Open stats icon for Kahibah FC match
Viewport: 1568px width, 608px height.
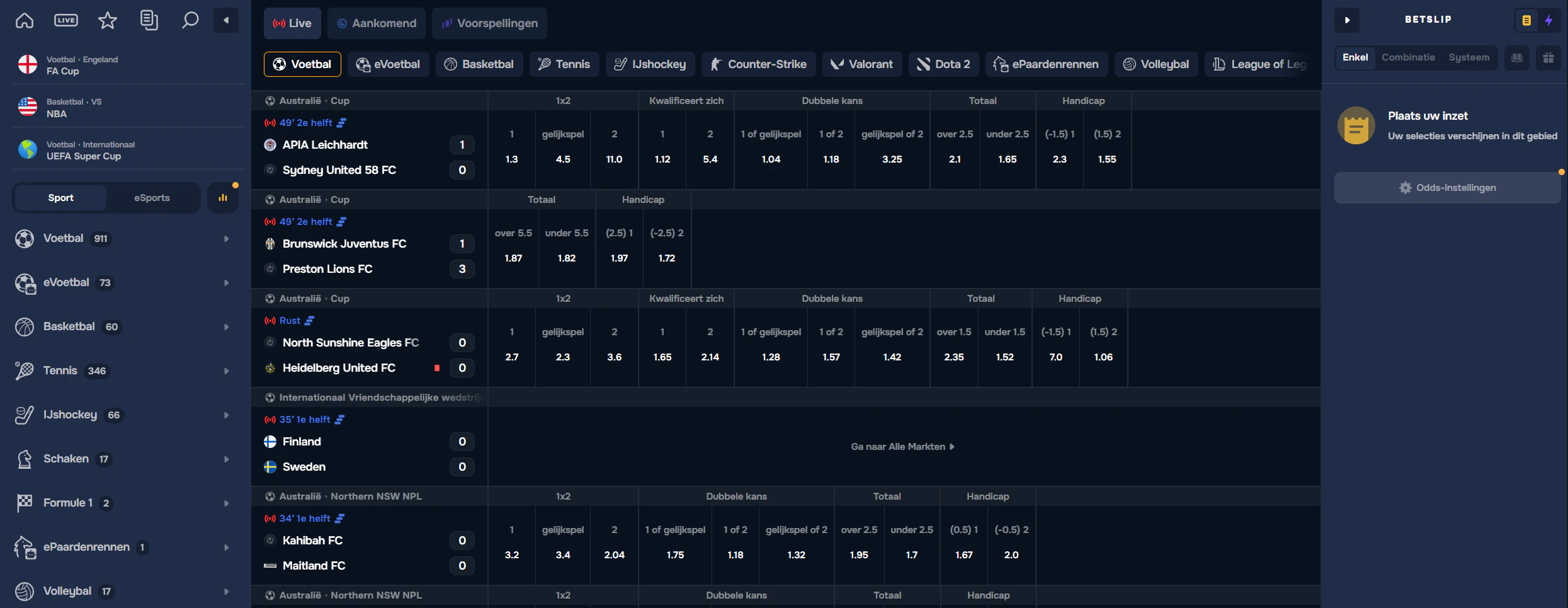[339, 519]
